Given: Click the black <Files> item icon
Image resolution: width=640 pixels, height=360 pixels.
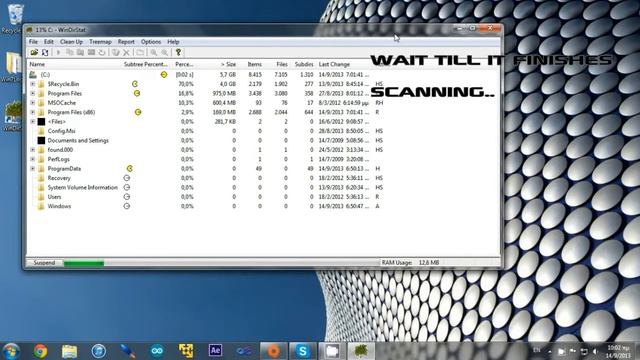Looking at the screenshot, I should (41, 122).
